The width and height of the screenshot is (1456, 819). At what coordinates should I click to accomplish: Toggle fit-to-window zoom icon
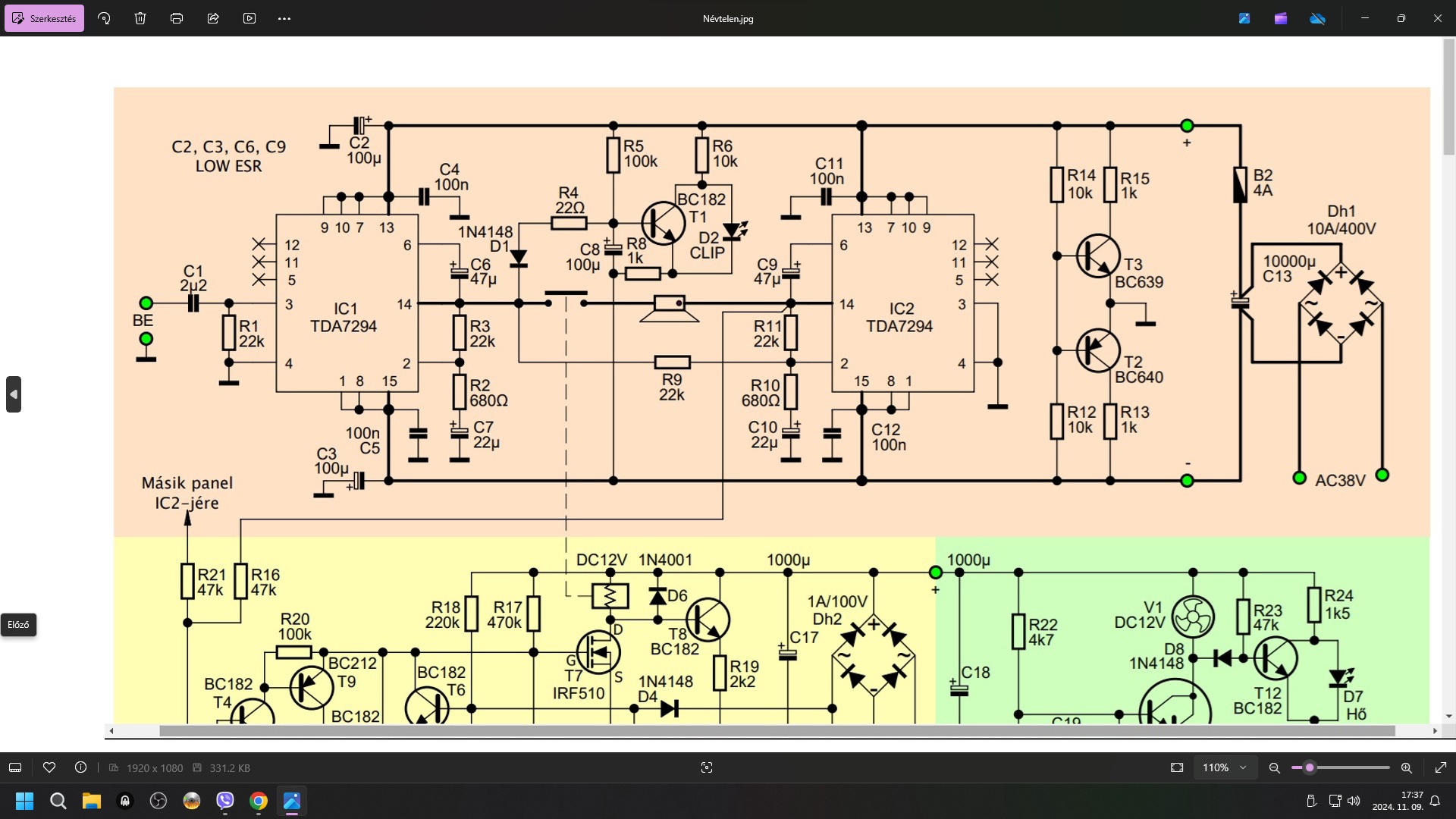click(x=1177, y=767)
